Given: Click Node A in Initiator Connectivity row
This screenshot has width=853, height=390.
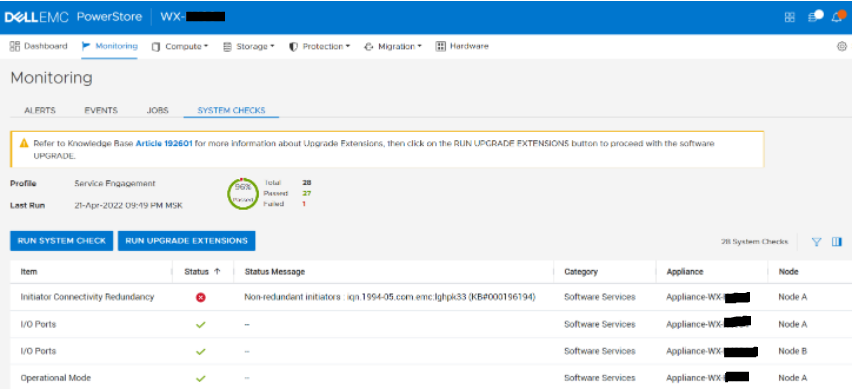Looking at the screenshot, I should click(x=793, y=297).
